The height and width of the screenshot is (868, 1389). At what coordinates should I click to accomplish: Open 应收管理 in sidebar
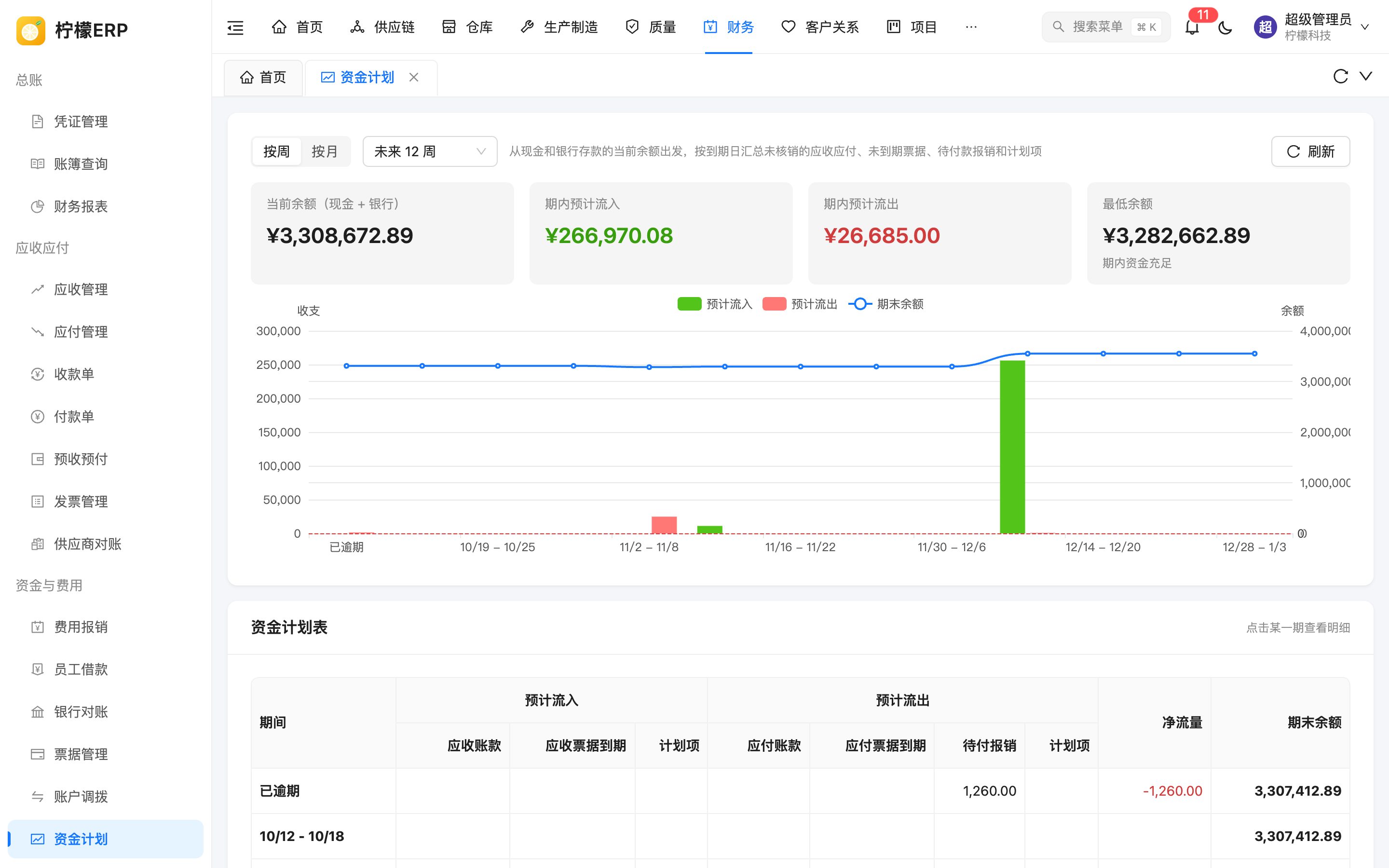point(106,289)
